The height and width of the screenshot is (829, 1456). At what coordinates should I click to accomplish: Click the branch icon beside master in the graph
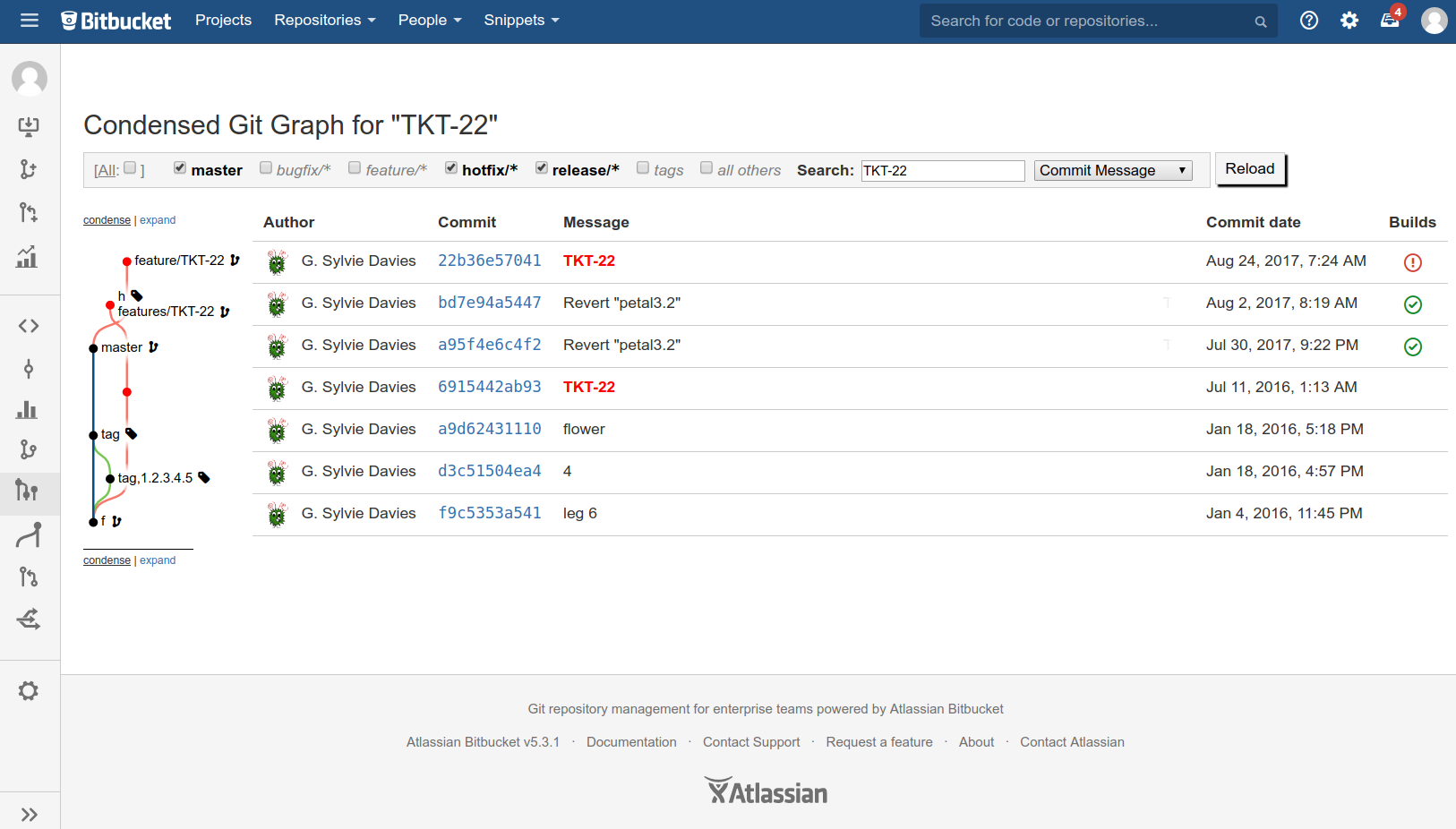(x=153, y=347)
